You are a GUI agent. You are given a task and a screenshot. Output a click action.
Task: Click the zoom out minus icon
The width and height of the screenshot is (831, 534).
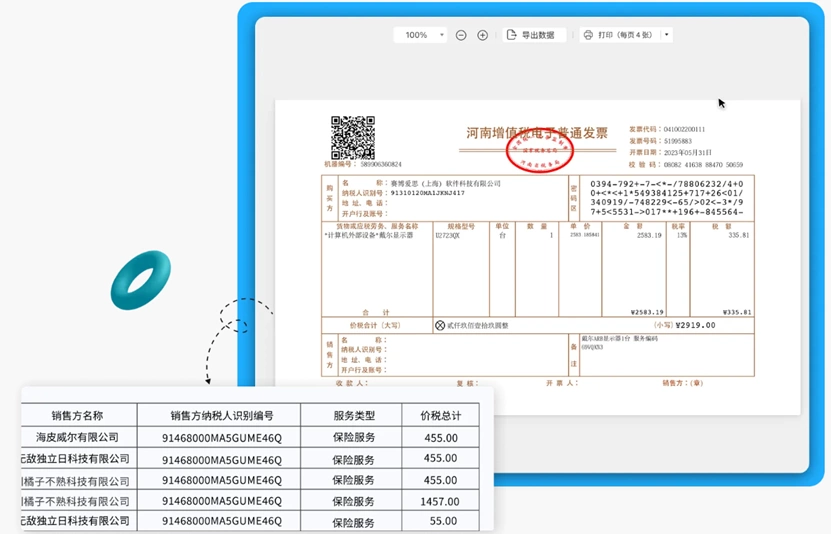[x=461, y=35]
